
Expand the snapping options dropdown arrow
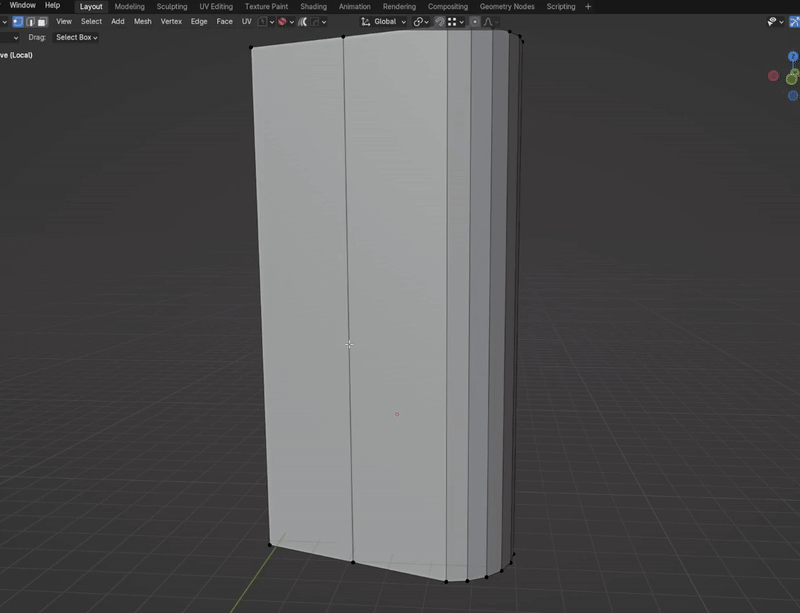point(461,22)
